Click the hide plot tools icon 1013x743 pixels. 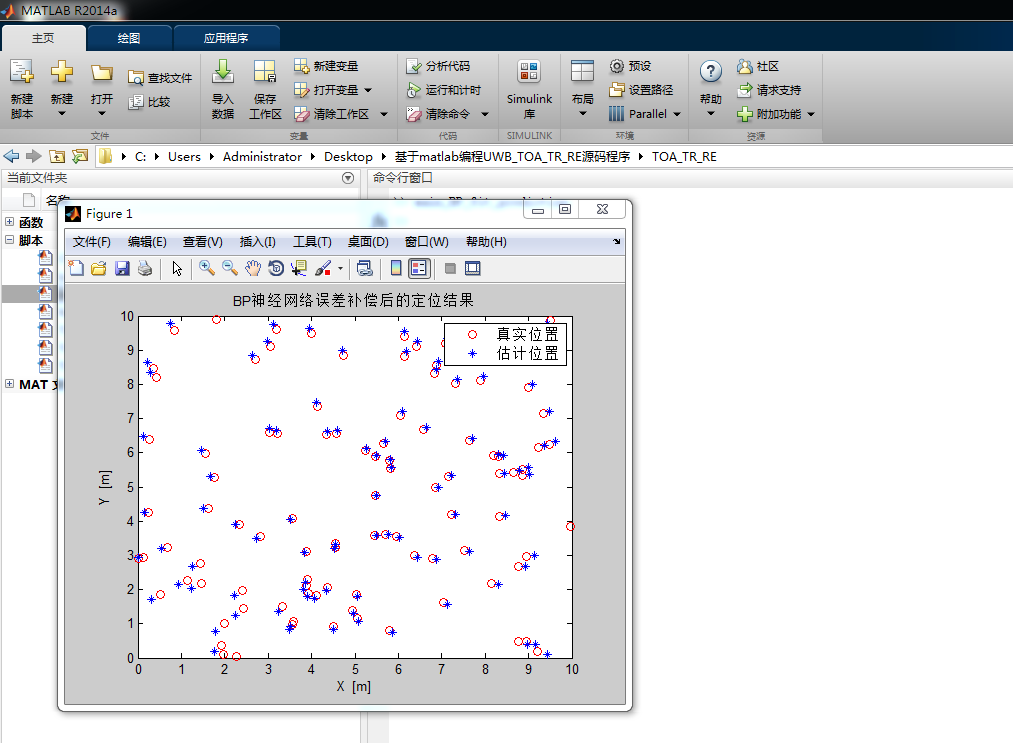point(450,268)
